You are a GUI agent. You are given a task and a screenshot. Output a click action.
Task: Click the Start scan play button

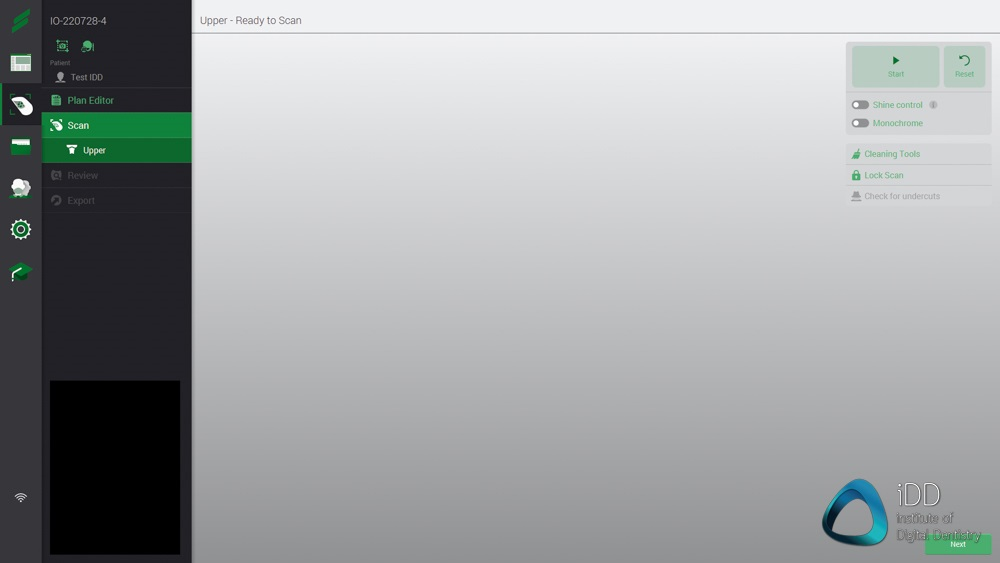pos(895,66)
